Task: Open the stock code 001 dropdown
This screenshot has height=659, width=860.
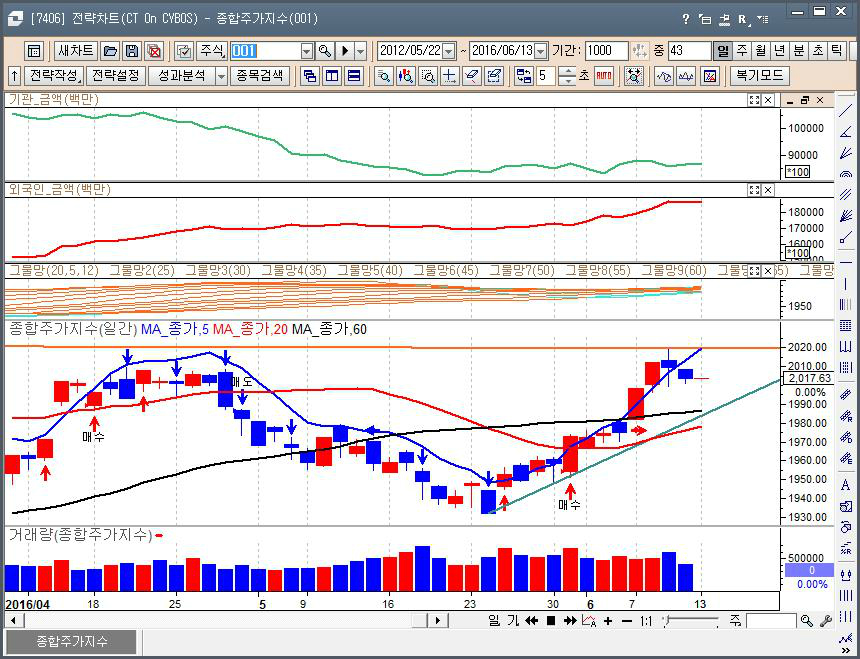Action: 306,51
